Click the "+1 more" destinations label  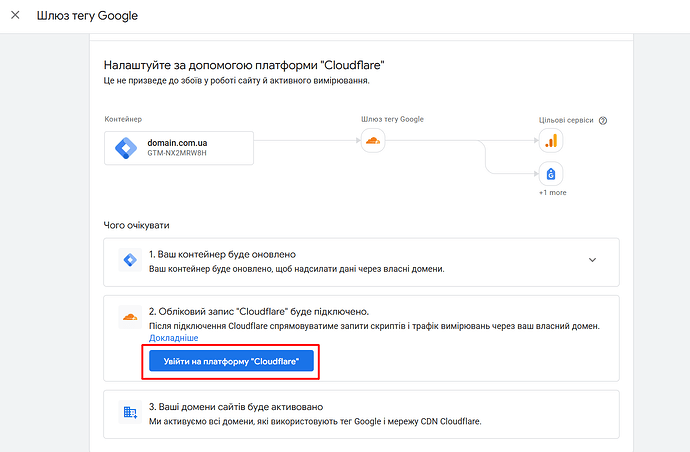pyautogui.click(x=553, y=193)
